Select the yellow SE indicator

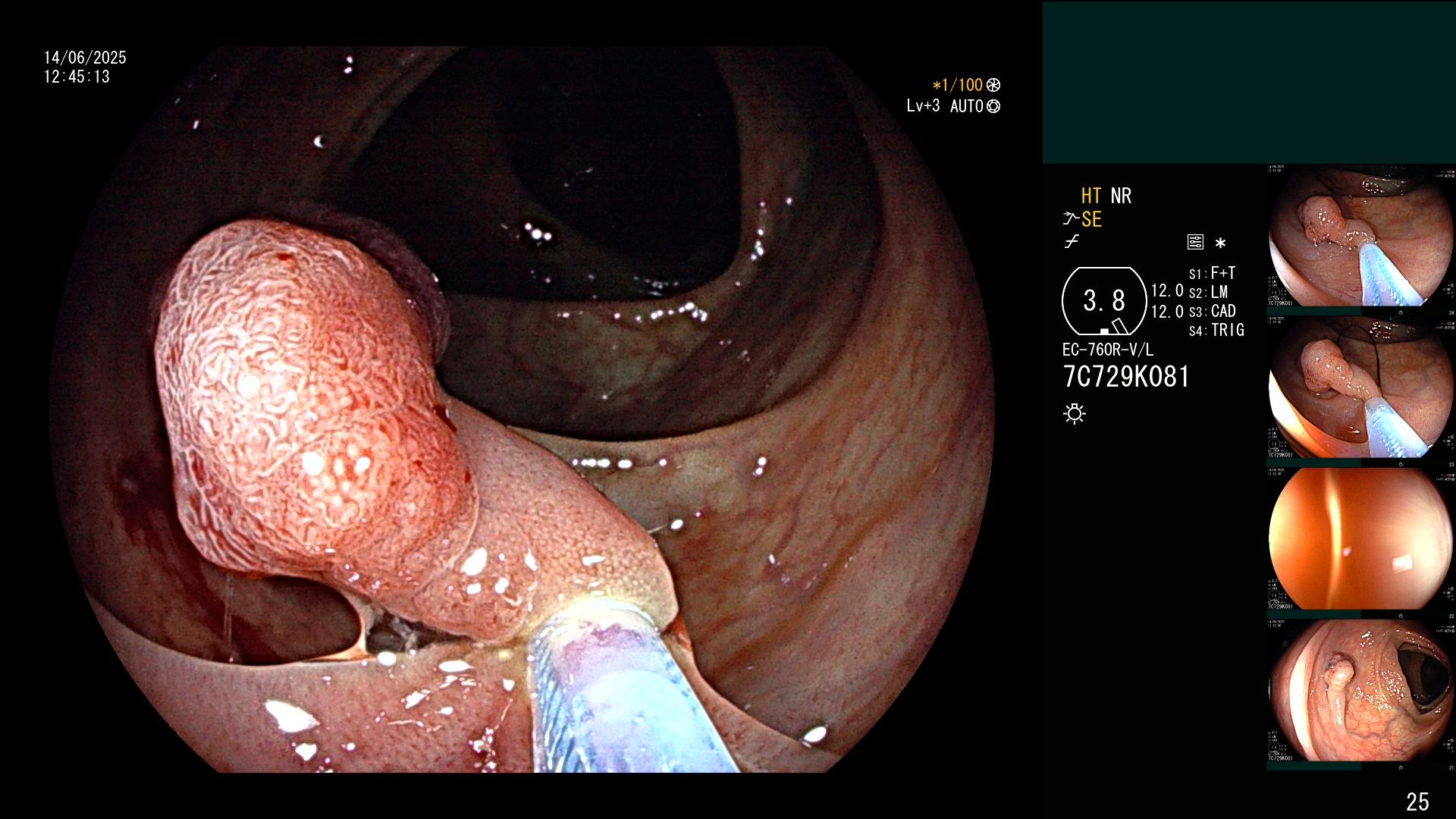(1091, 219)
